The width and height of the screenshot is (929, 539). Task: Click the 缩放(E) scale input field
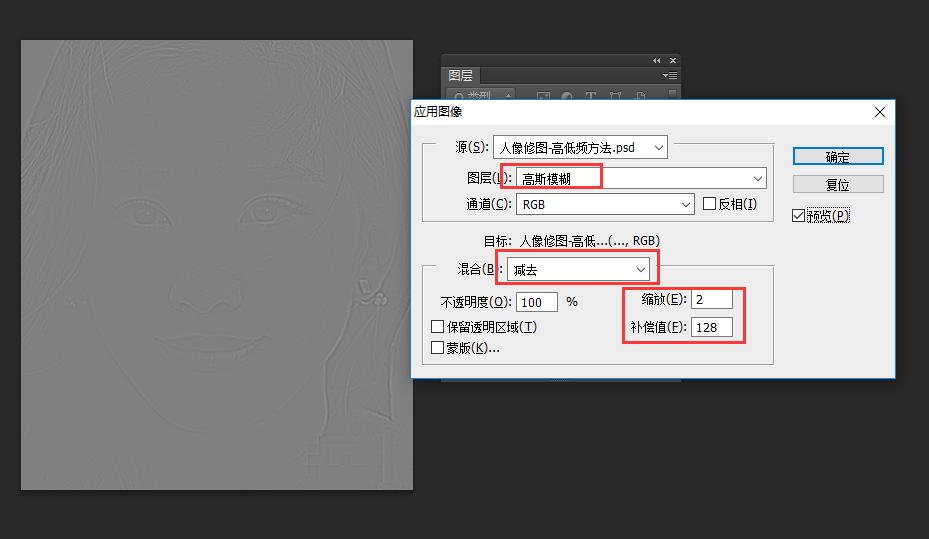pyautogui.click(x=712, y=299)
